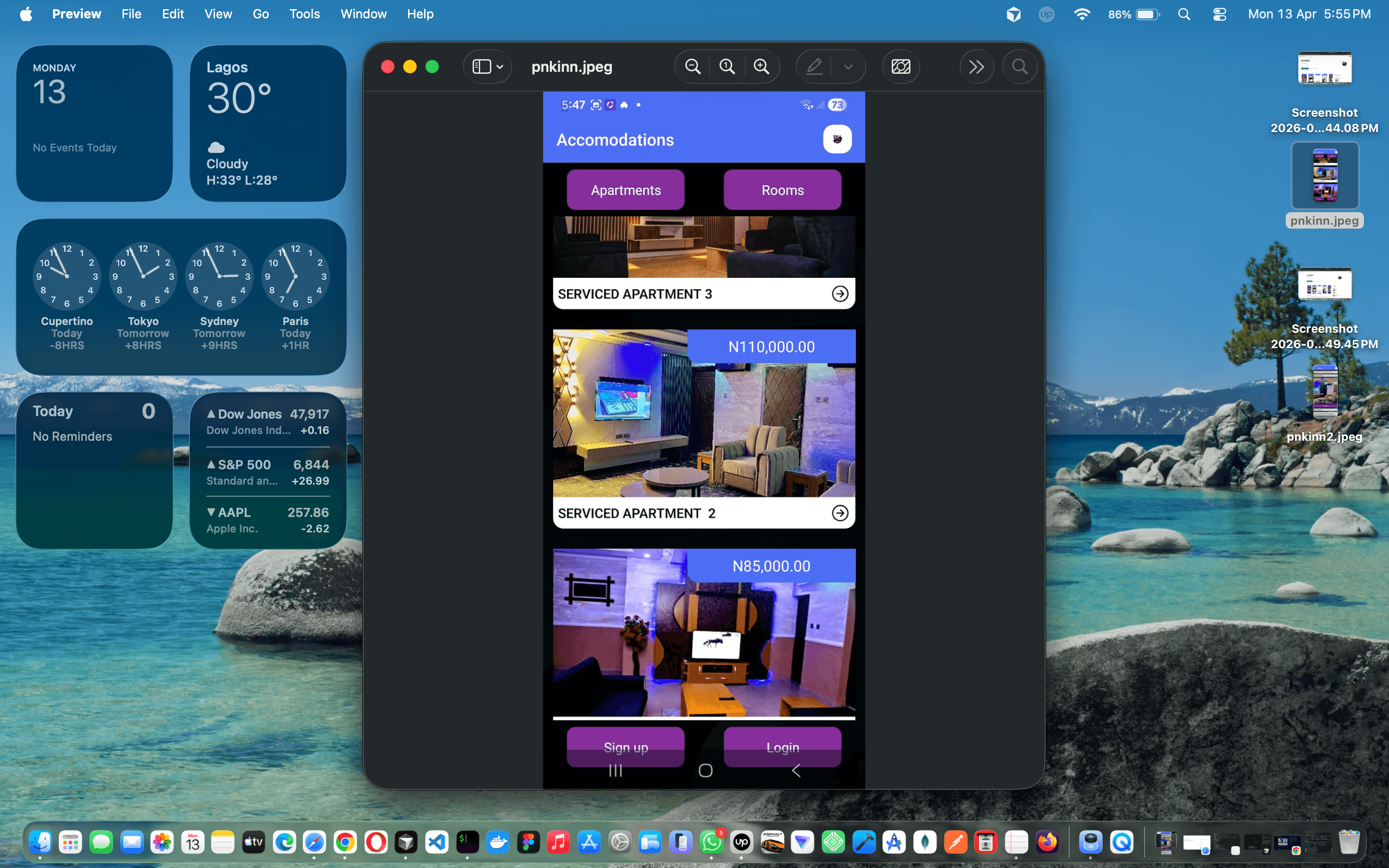Image resolution: width=1389 pixels, height=868 pixels.
Task: Zoom in using the Preview magnifier icon
Action: (762, 66)
